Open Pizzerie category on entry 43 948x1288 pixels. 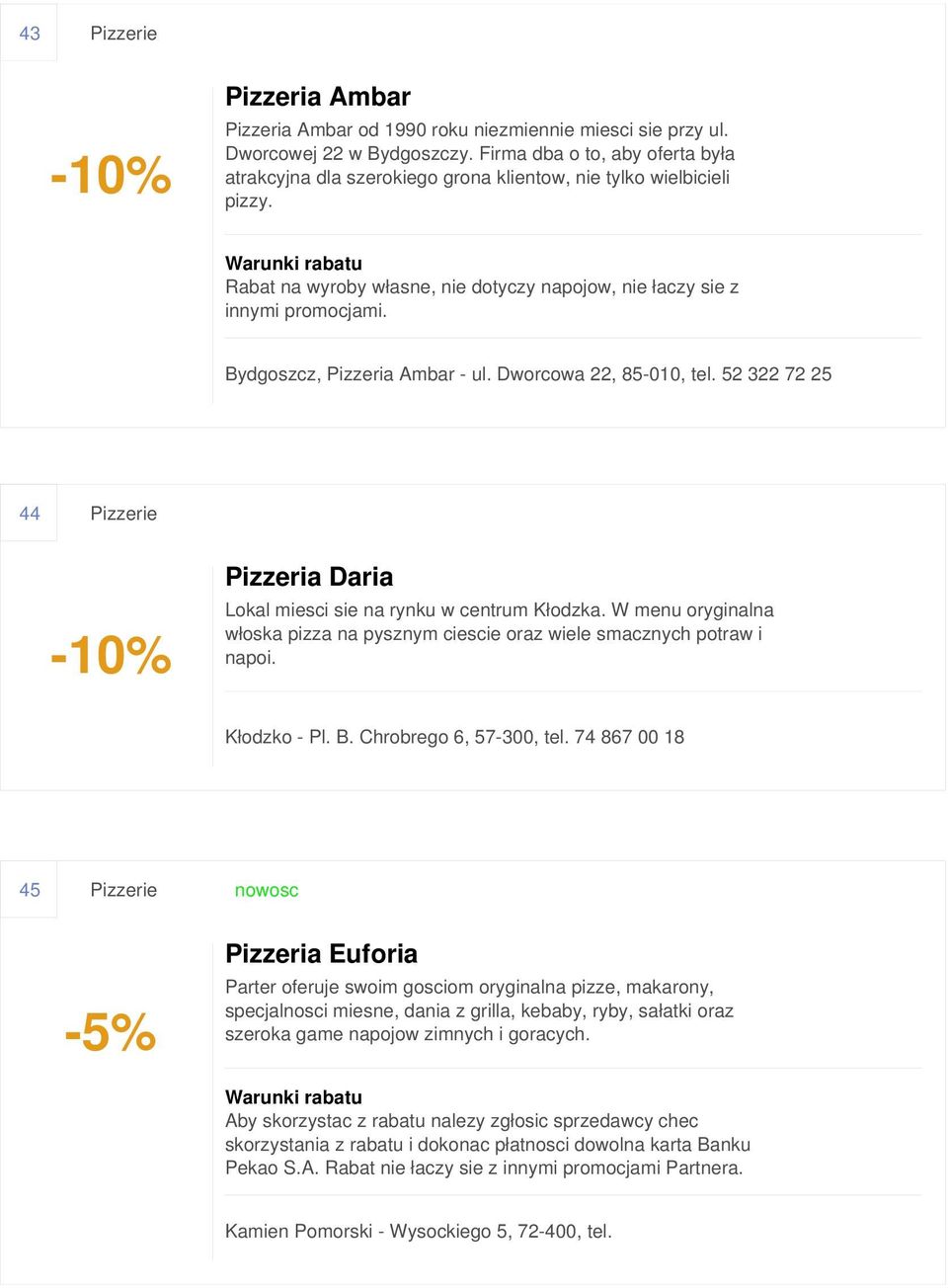(123, 34)
